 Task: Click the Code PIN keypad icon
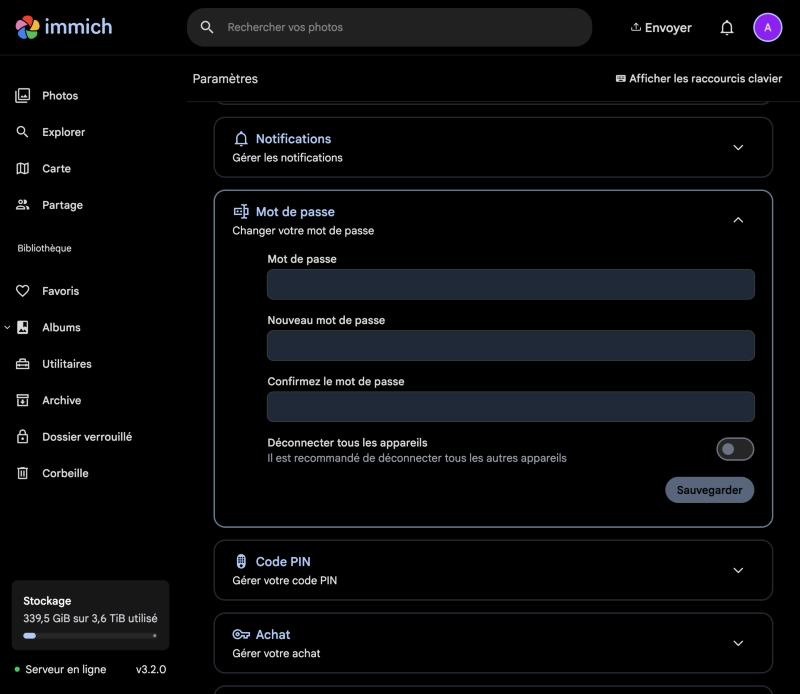tap(241, 561)
